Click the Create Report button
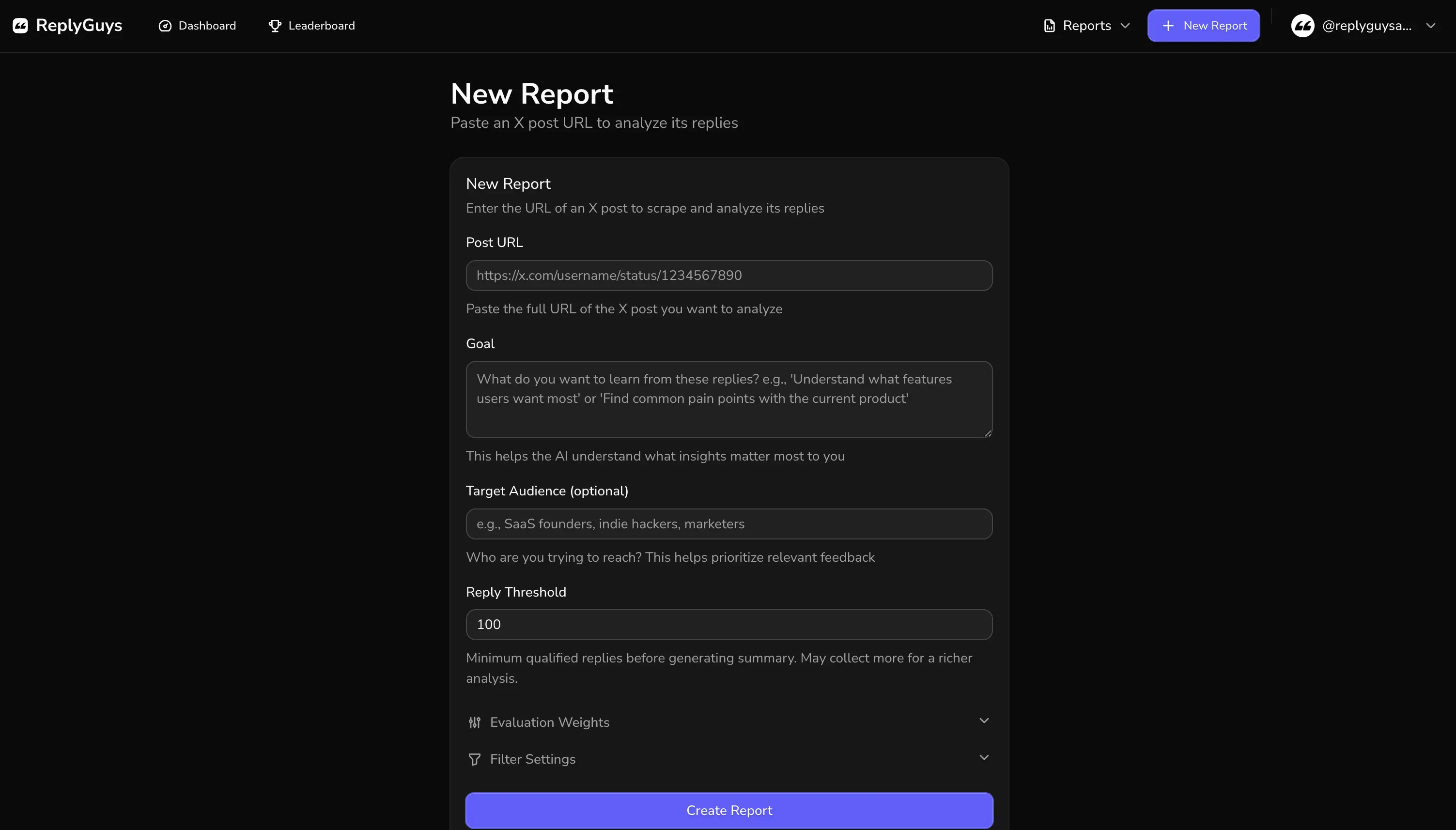This screenshot has width=1456, height=830. click(x=729, y=810)
